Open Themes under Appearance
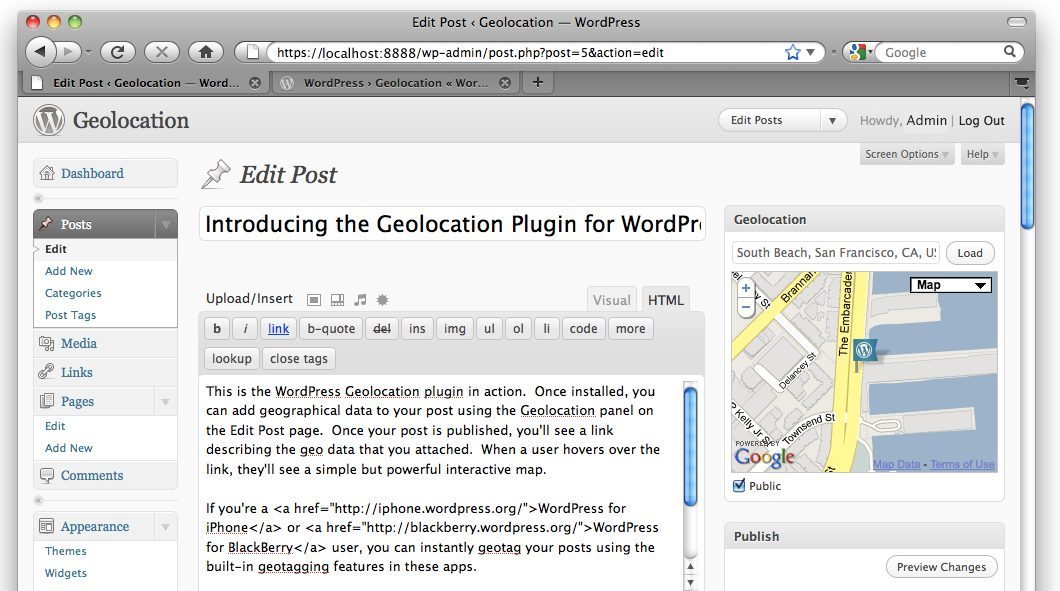 pos(66,550)
